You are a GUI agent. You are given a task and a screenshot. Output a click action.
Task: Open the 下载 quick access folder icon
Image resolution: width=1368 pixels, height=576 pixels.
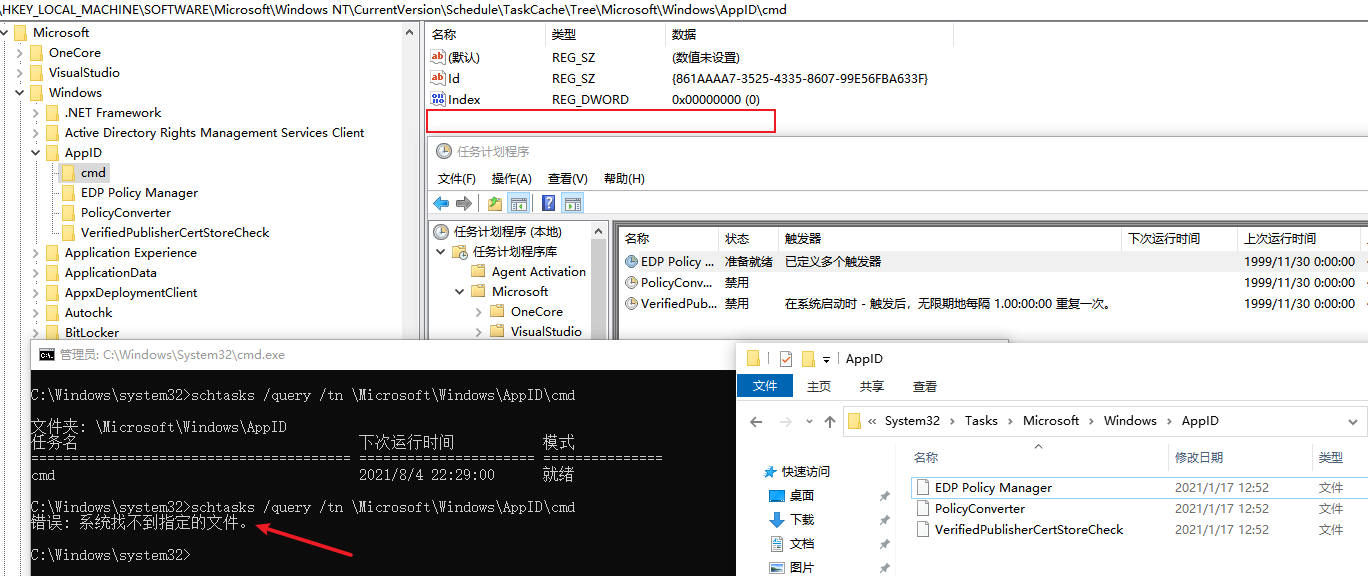(777, 520)
